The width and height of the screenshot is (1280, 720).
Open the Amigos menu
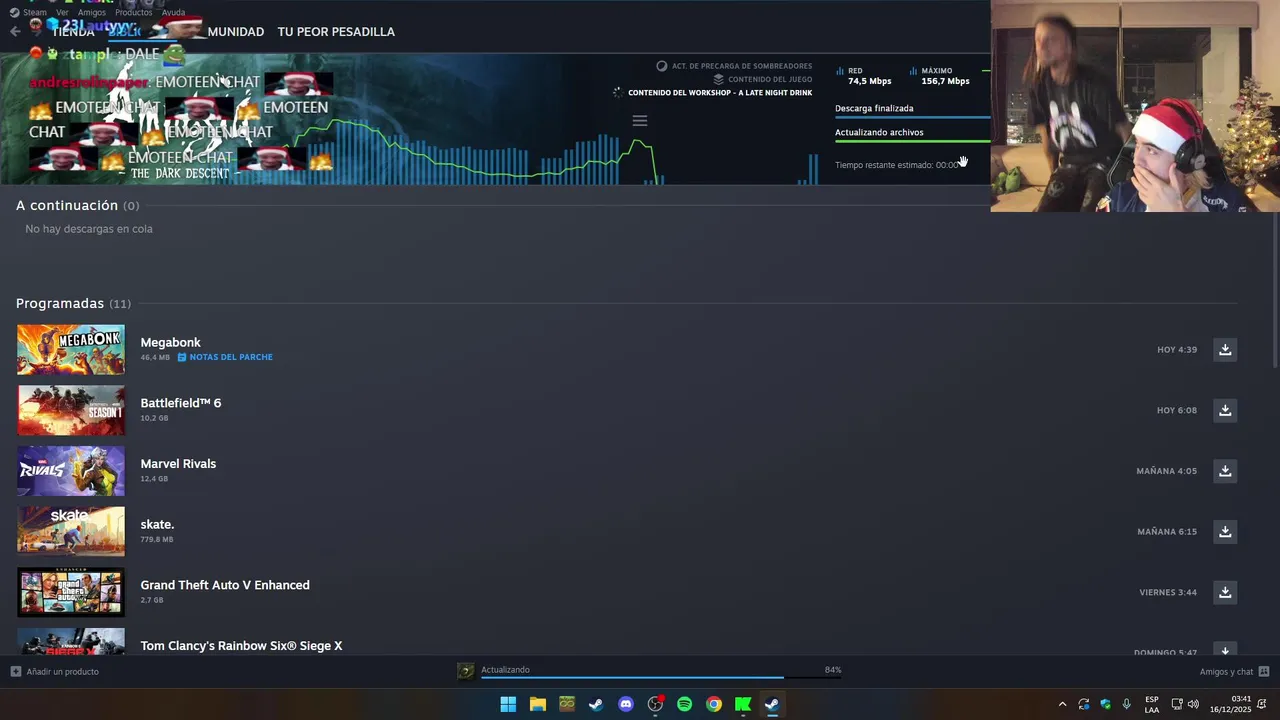click(x=92, y=12)
